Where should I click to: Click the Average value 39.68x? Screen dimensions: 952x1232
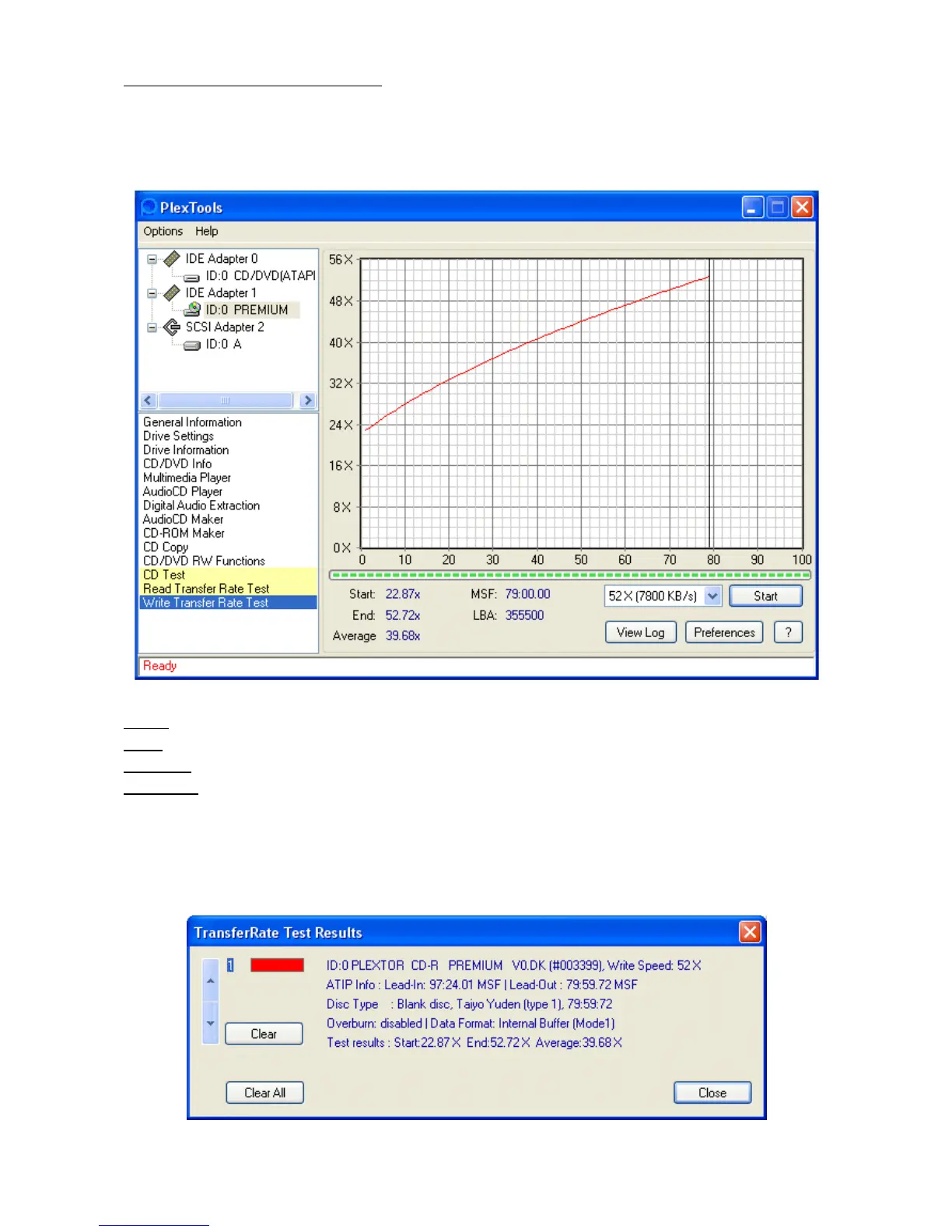(x=403, y=636)
